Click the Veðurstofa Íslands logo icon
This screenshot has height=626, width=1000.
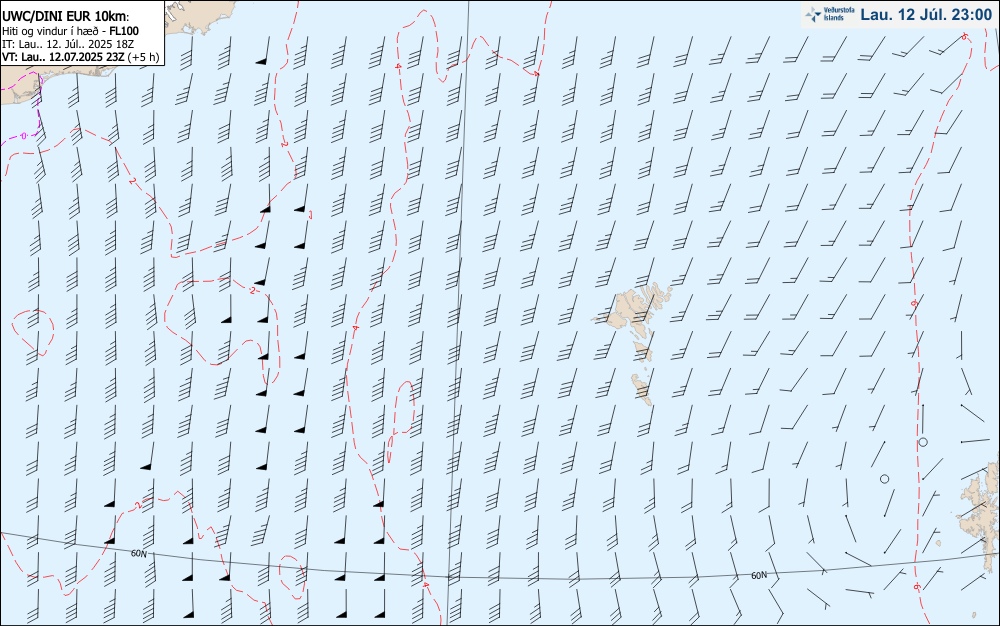pos(813,15)
